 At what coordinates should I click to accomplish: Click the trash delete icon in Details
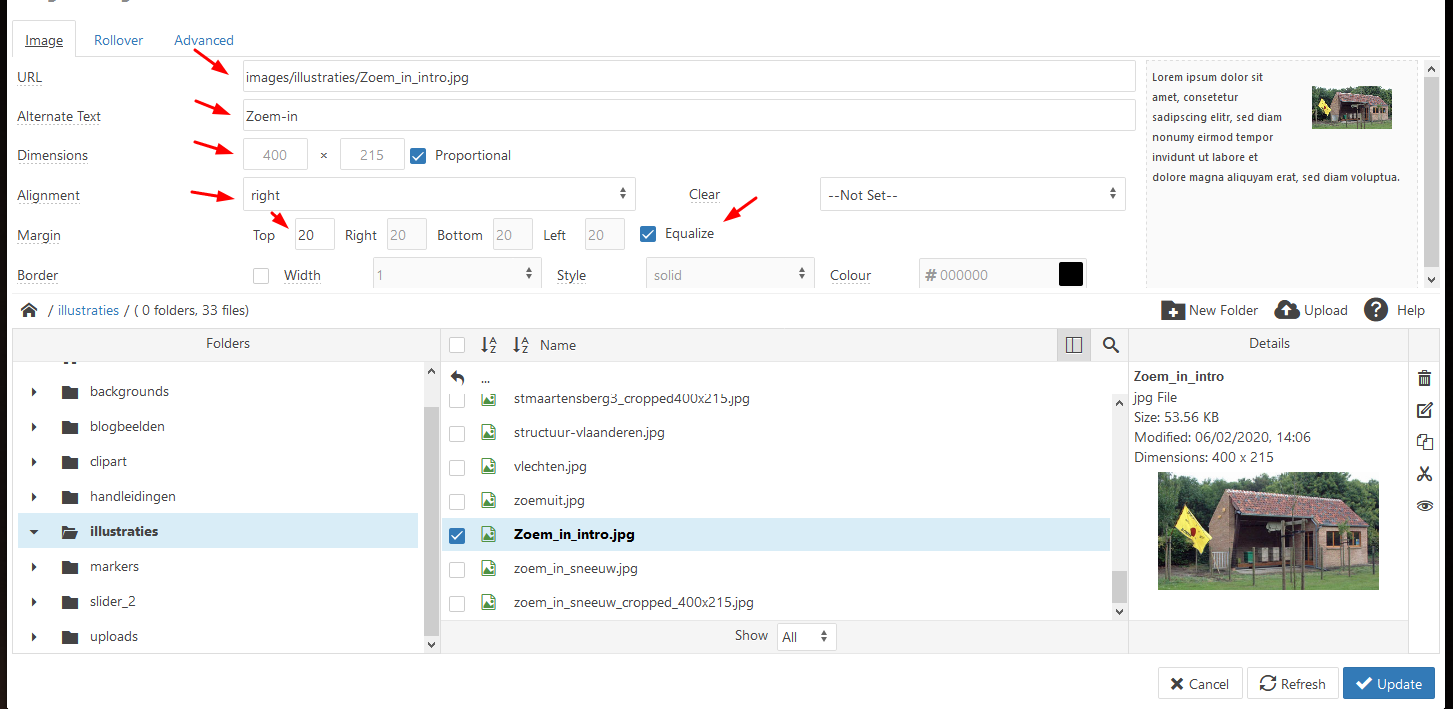tap(1425, 378)
